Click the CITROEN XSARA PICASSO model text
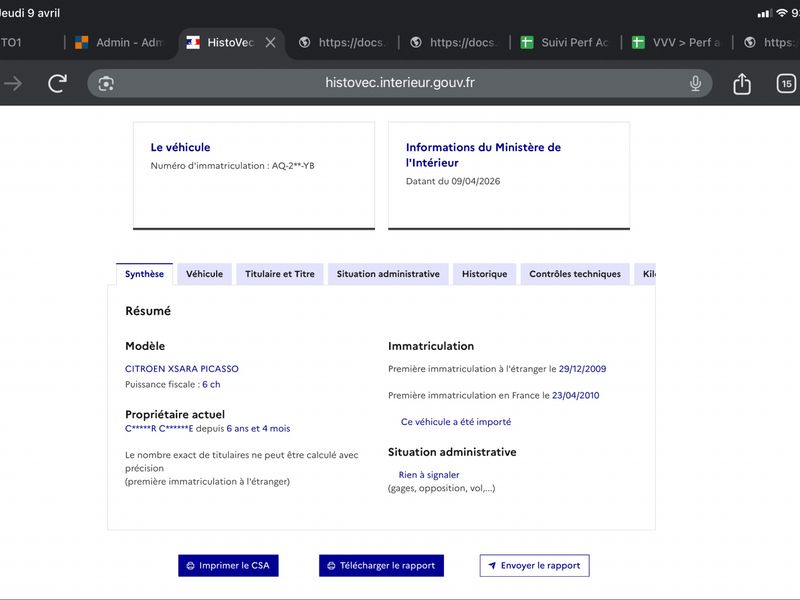This screenshot has height=600, width=800. tap(182, 368)
